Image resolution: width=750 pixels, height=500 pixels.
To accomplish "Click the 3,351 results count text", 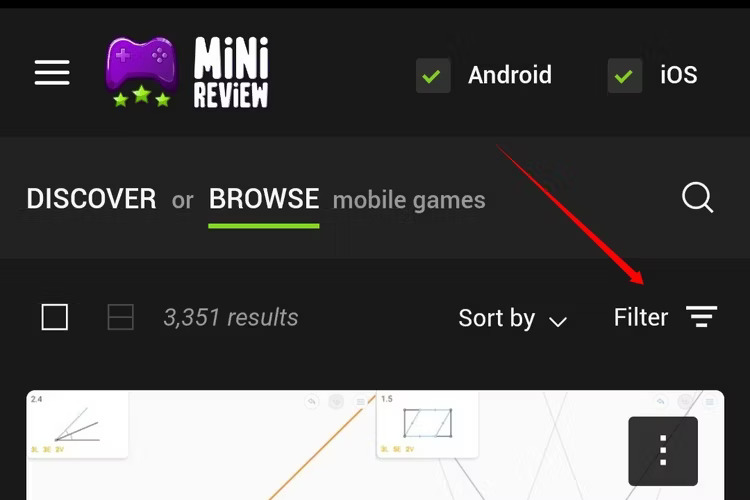I will pos(231,317).
